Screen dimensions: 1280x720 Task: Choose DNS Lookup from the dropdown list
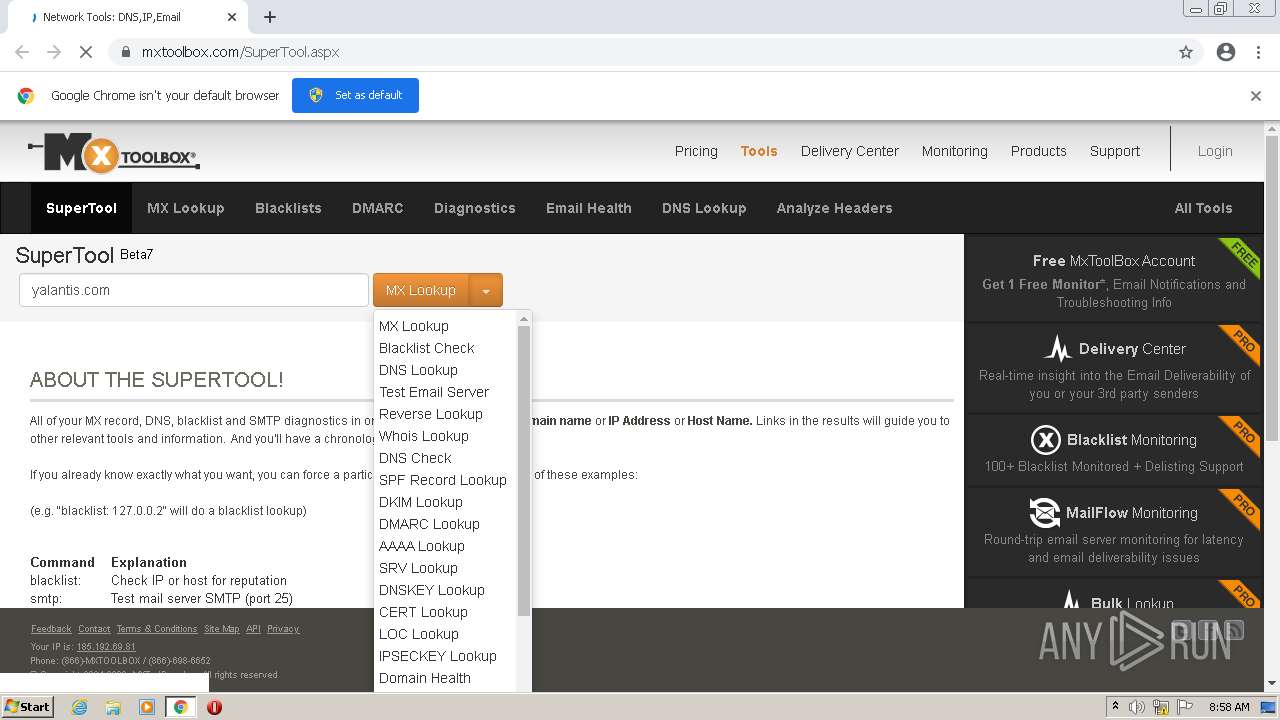pyautogui.click(x=418, y=370)
